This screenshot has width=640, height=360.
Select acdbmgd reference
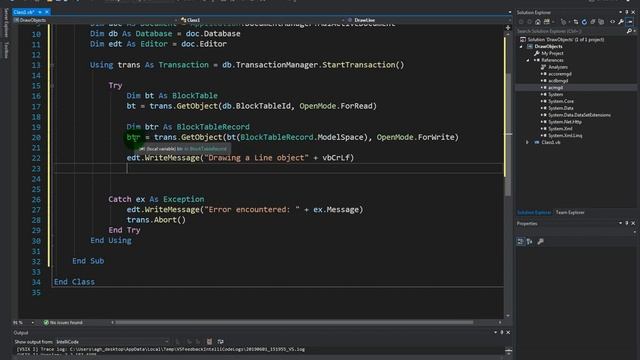558,81
